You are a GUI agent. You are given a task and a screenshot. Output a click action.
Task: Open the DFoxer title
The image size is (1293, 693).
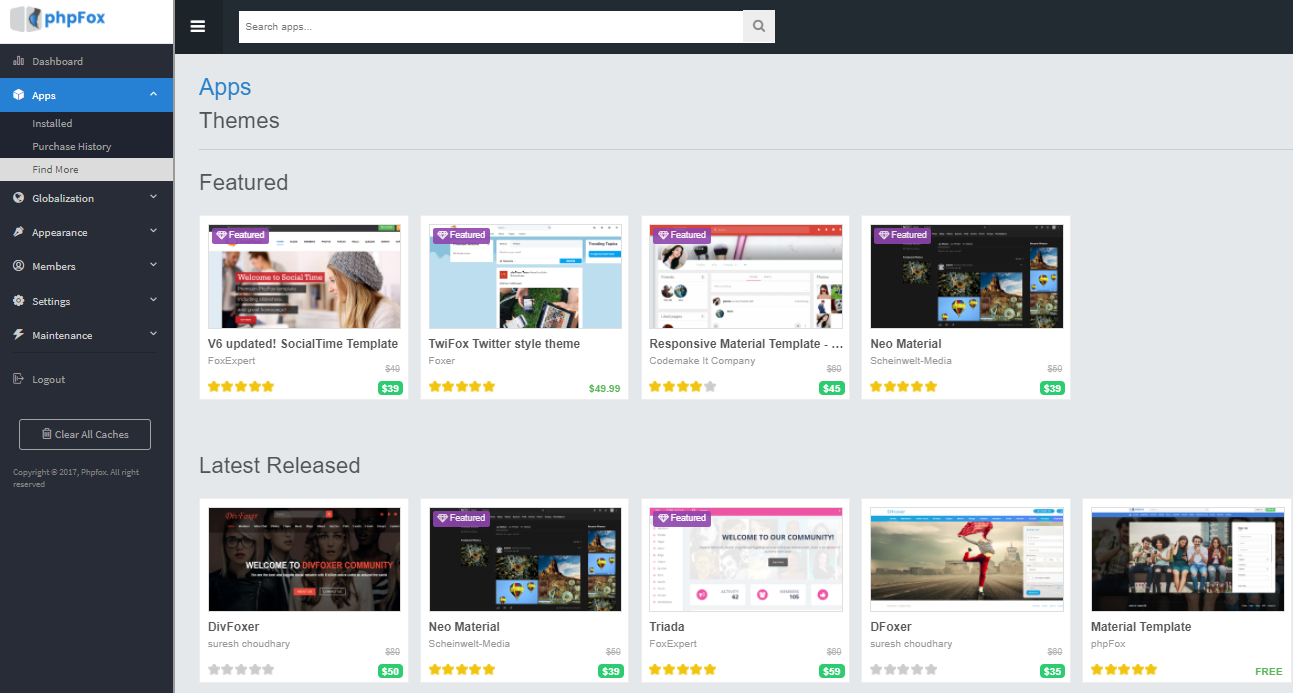tap(891, 627)
